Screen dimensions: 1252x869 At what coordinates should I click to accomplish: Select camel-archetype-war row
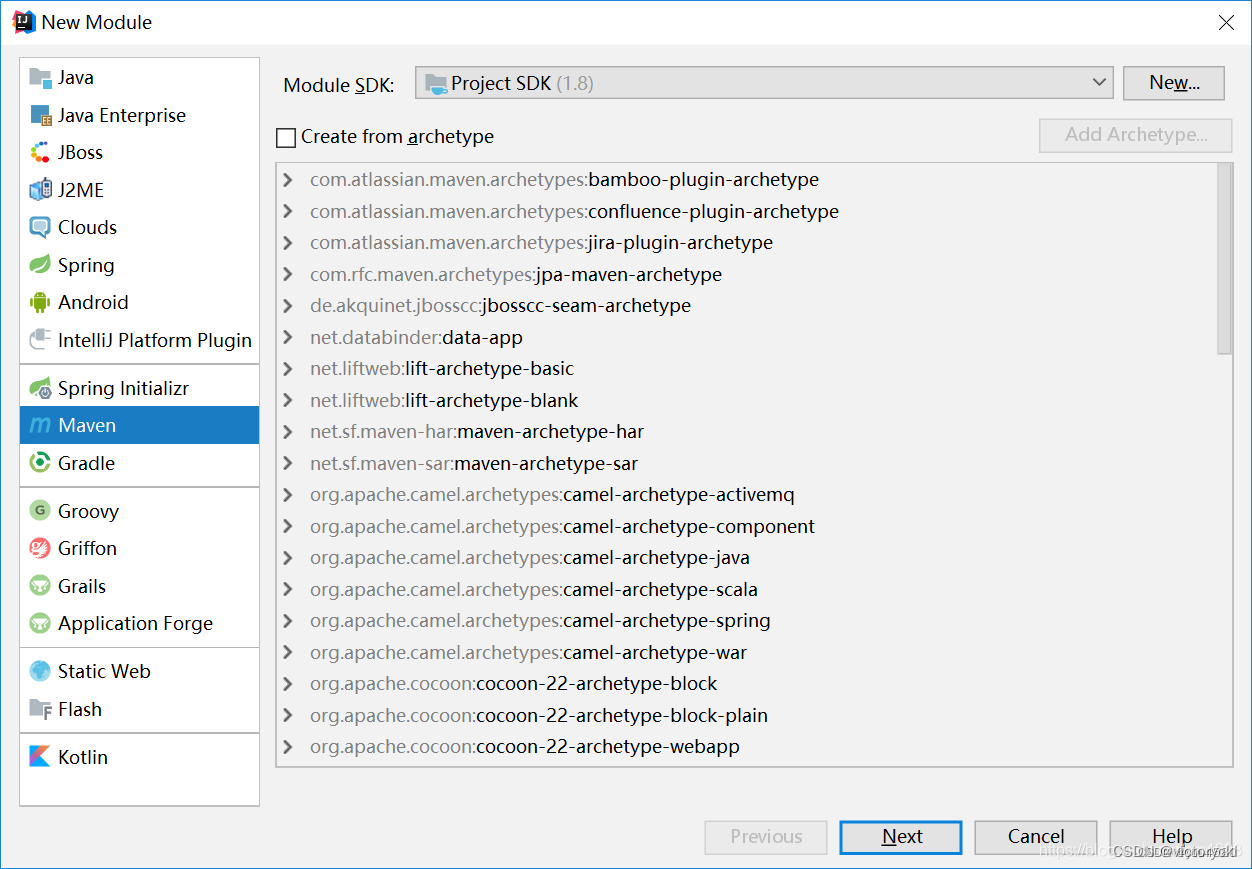tap(747, 652)
